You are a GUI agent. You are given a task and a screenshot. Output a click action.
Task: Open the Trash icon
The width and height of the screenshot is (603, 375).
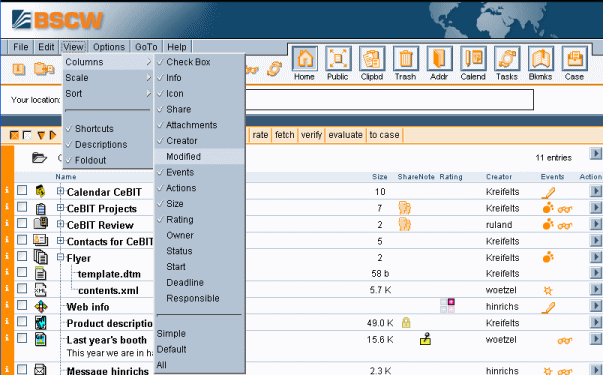(406, 58)
